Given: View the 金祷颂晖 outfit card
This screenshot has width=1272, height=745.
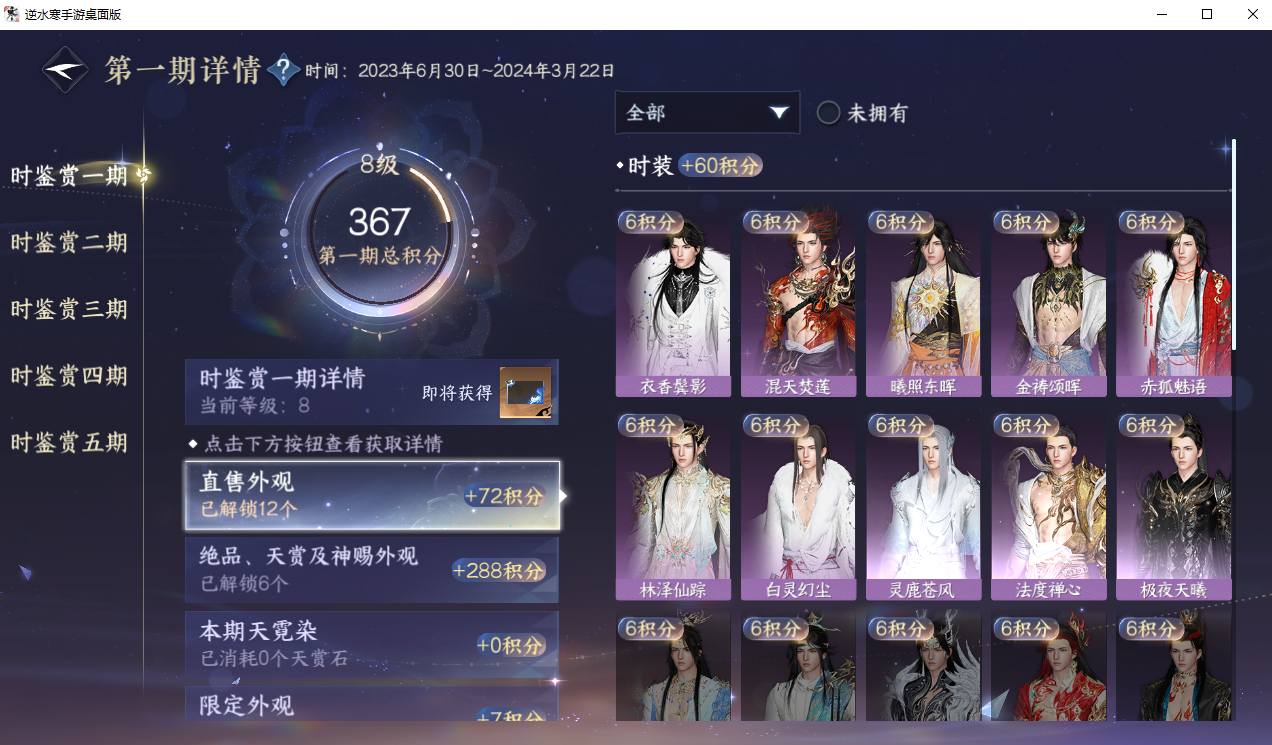Looking at the screenshot, I should [x=1048, y=303].
